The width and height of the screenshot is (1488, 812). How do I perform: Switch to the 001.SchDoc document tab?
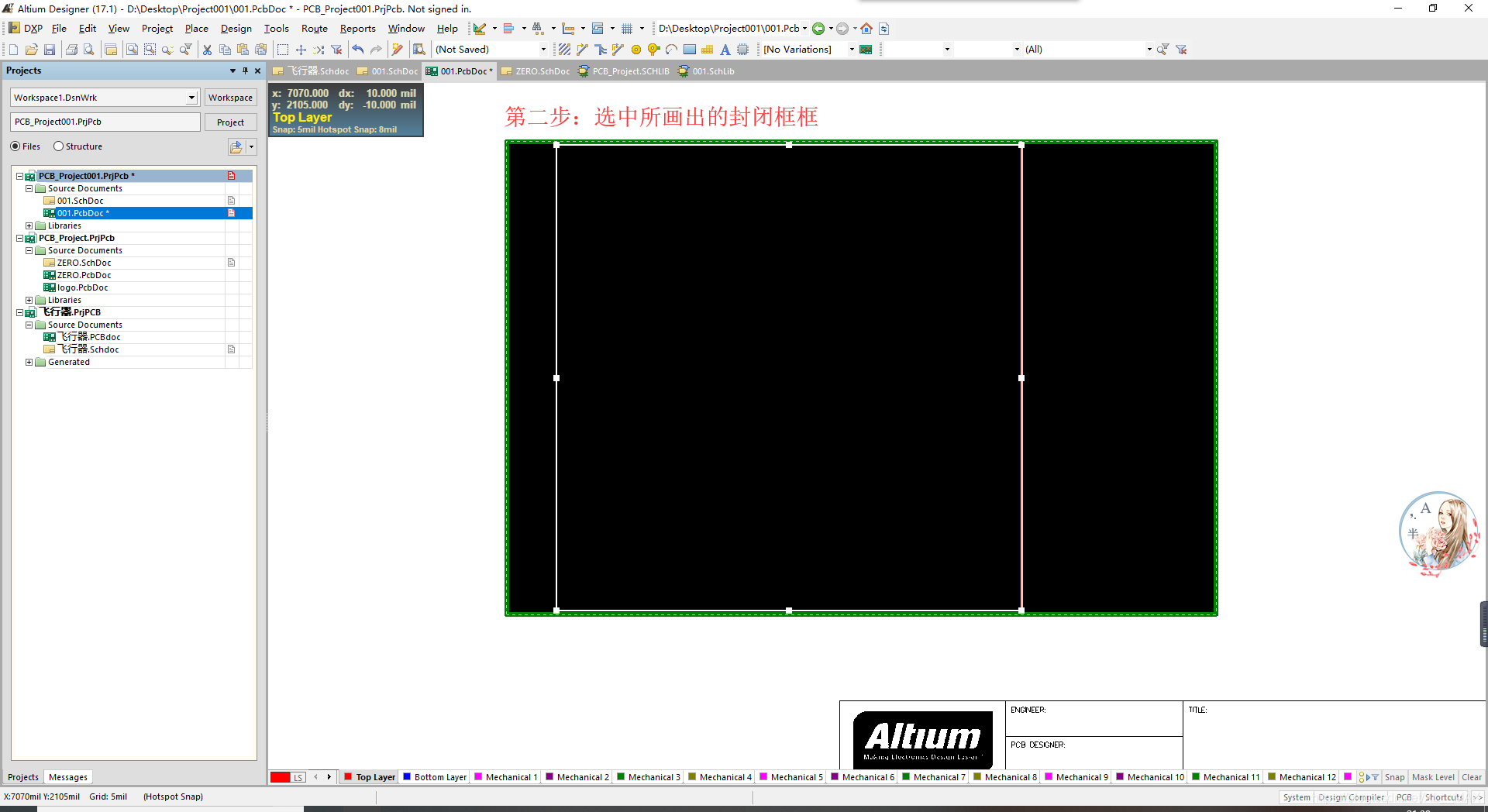(x=387, y=71)
